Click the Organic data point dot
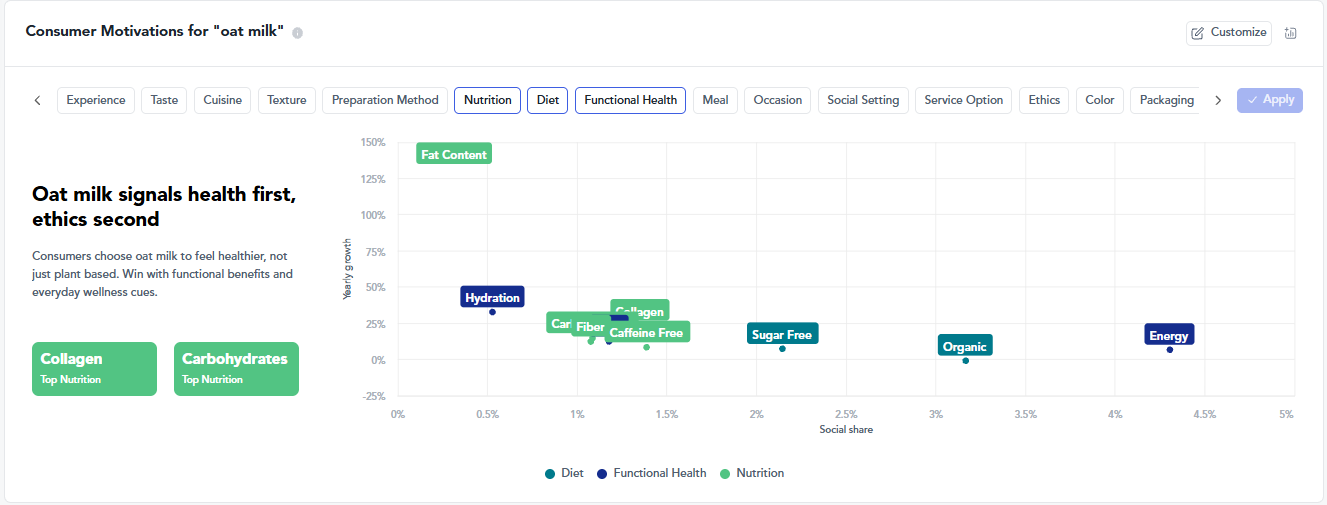Image resolution: width=1327 pixels, height=505 pixels. pos(965,361)
